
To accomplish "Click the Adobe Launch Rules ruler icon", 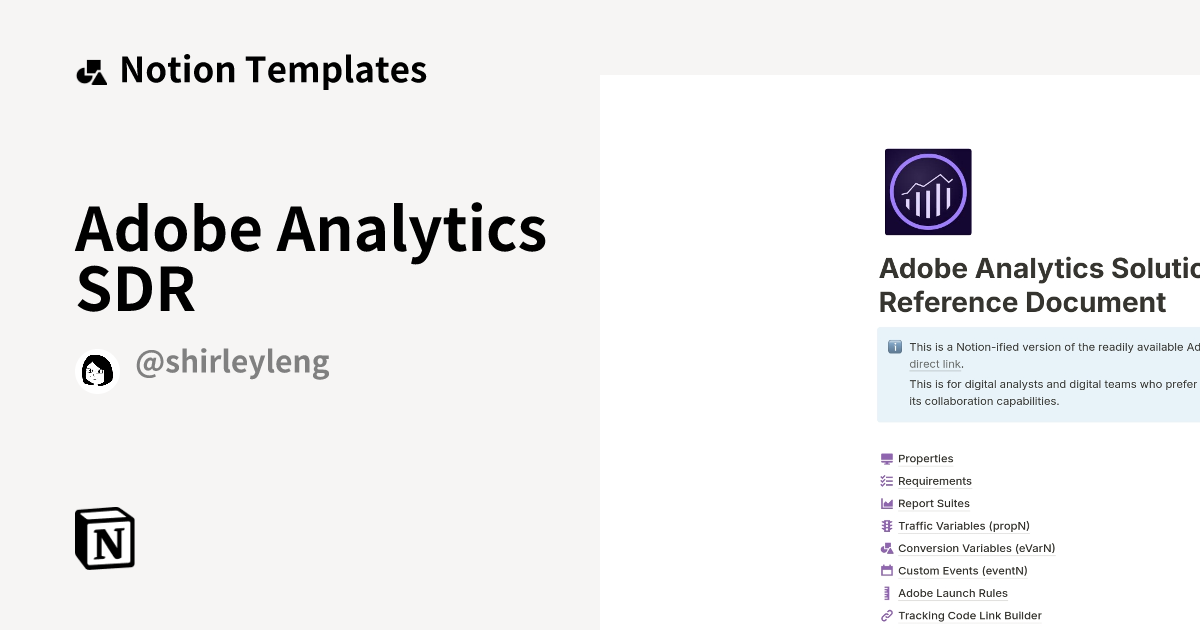I will (x=886, y=593).
